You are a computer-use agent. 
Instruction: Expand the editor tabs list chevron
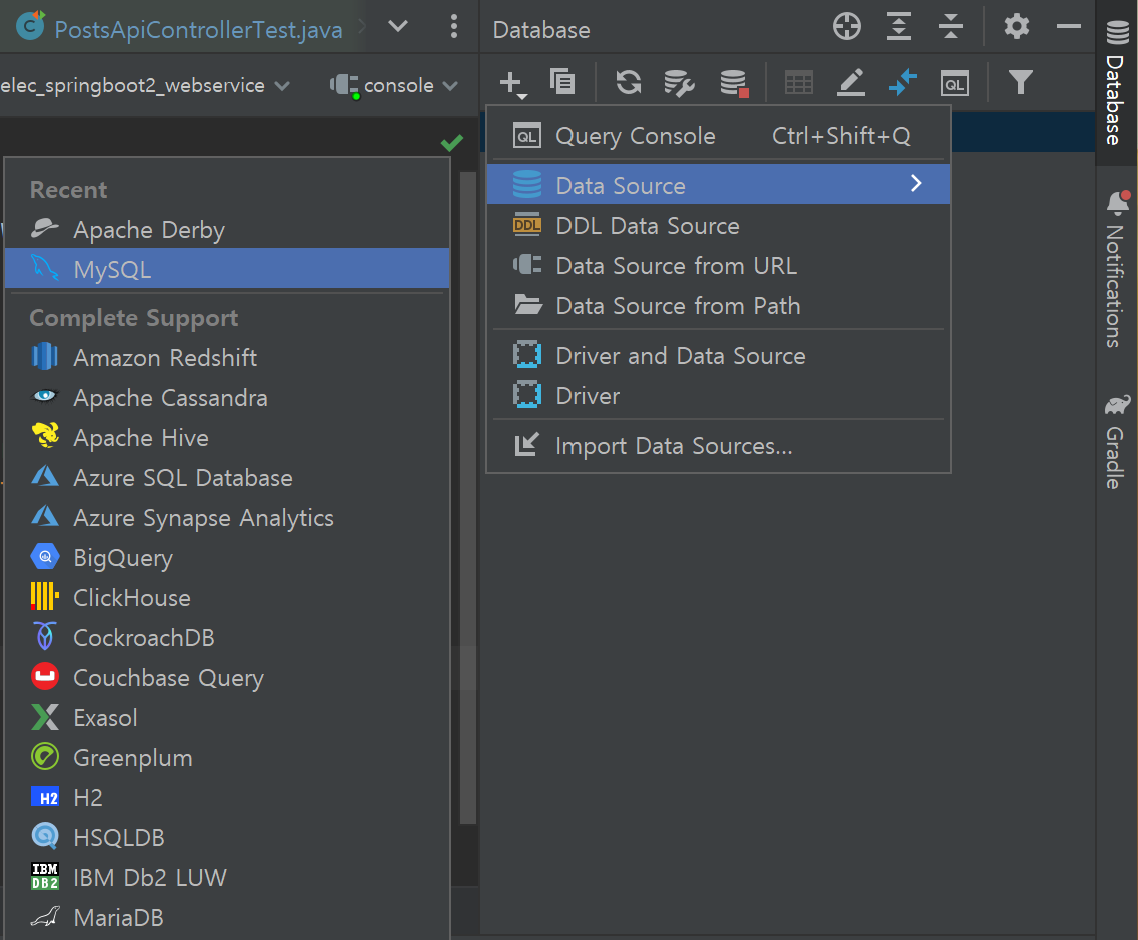click(398, 27)
